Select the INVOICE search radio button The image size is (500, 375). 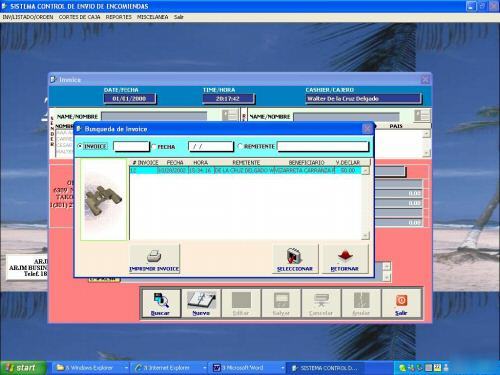(80, 146)
